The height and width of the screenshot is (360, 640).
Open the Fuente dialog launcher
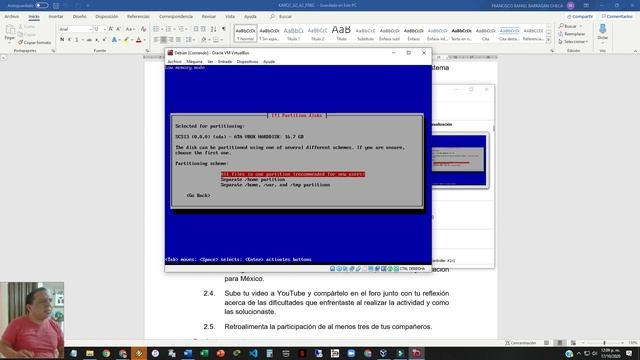pyautogui.click(x=147, y=51)
